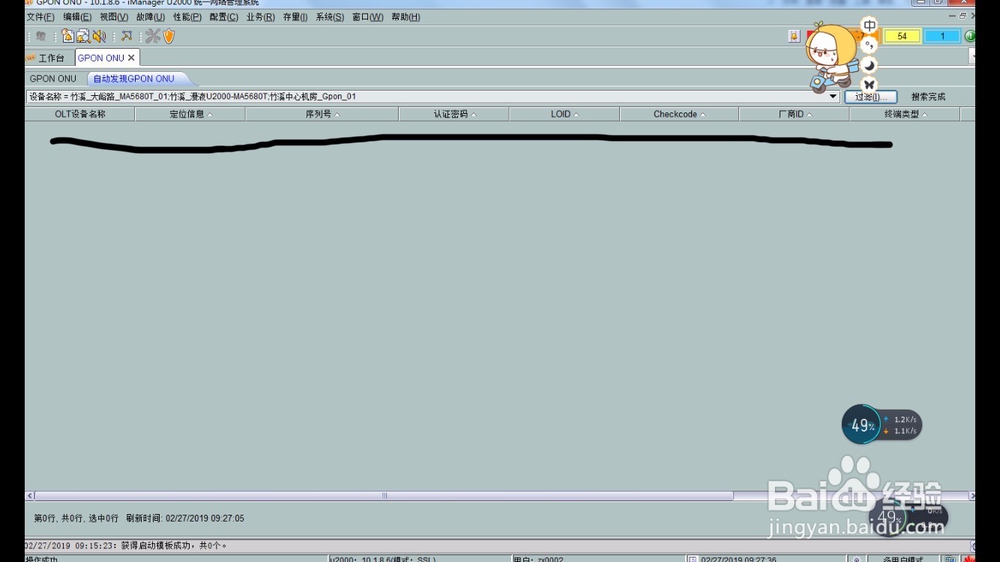Screen dimensions: 1000x562
Task: Open the 业务(R) menu
Action: coord(260,17)
